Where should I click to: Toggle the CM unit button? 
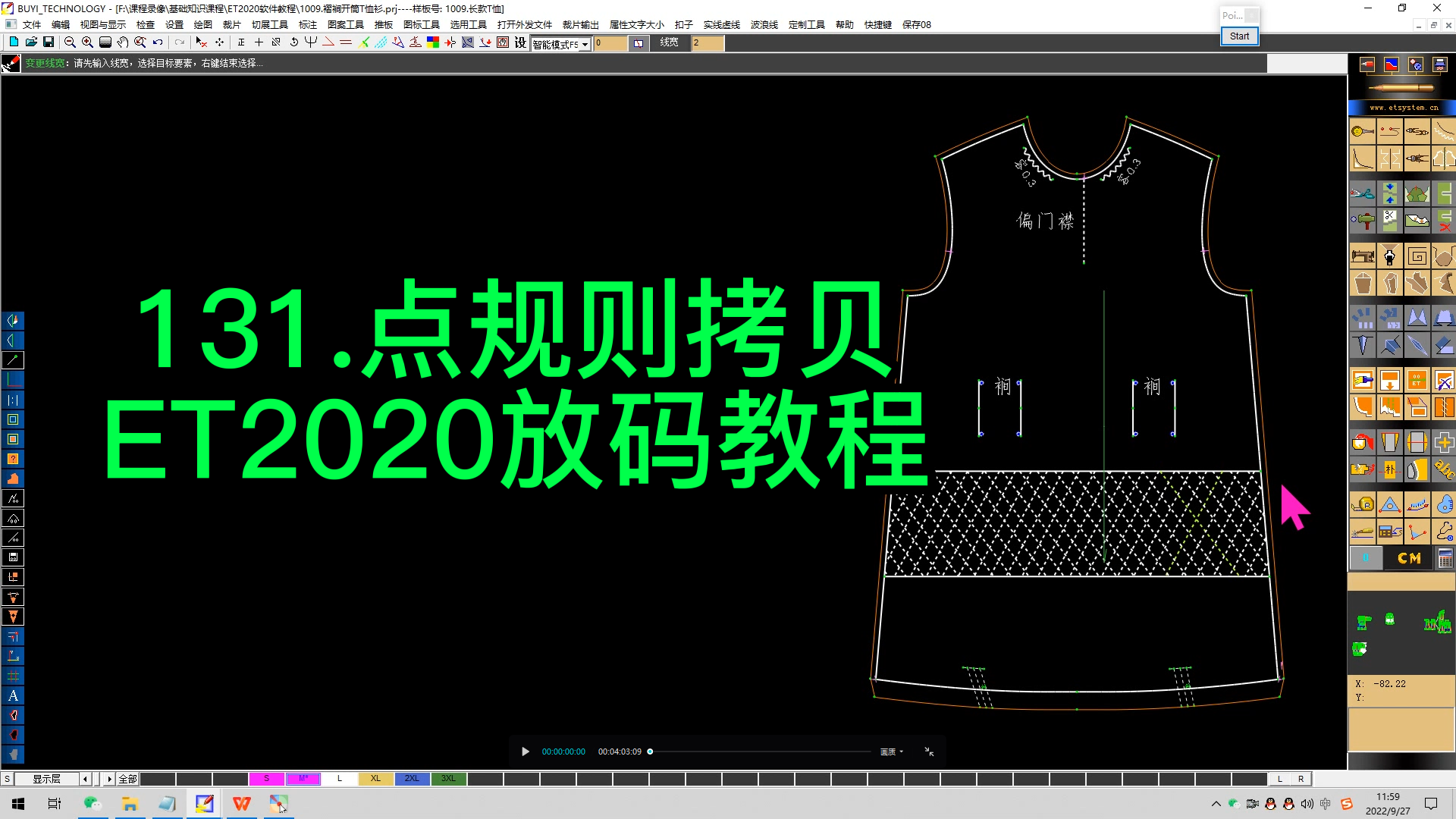click(x=1409, y=559)
